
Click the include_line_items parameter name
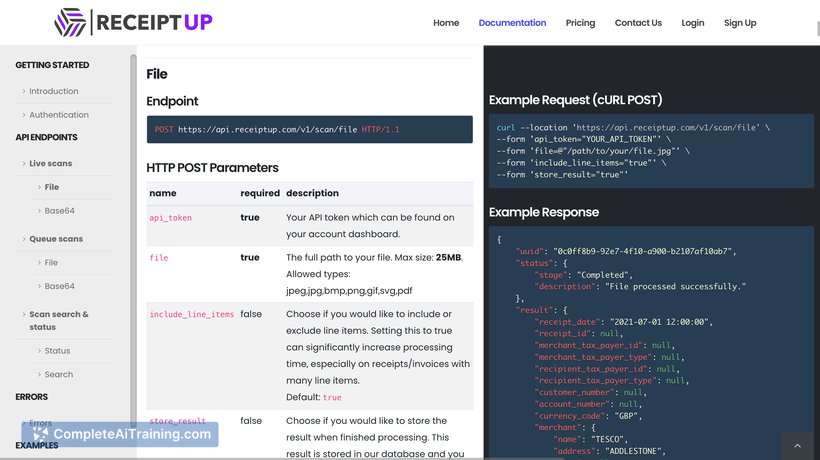point(191,314)
